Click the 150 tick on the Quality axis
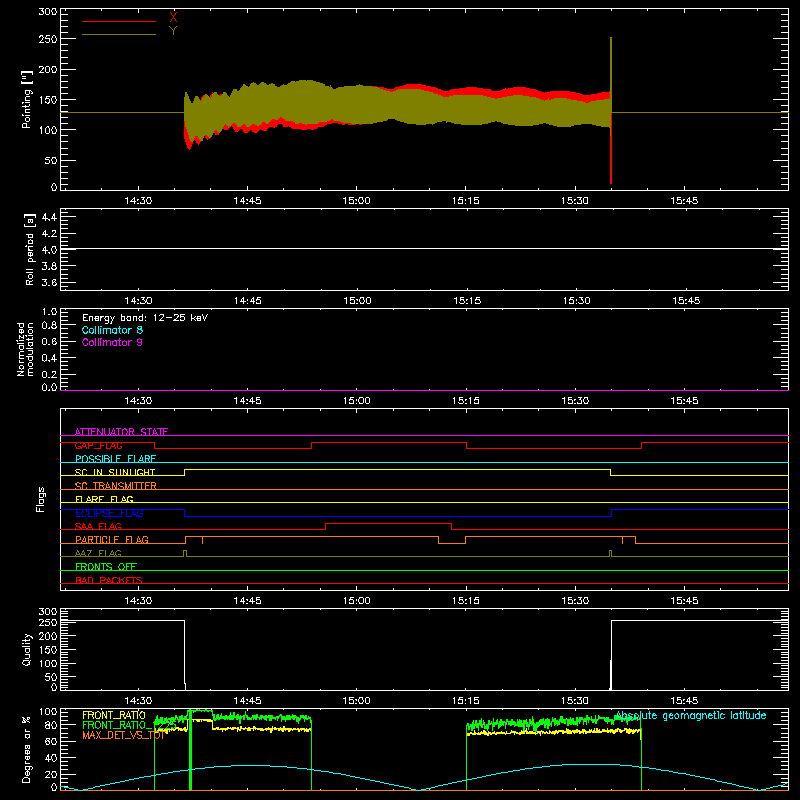 click(47, 650)
